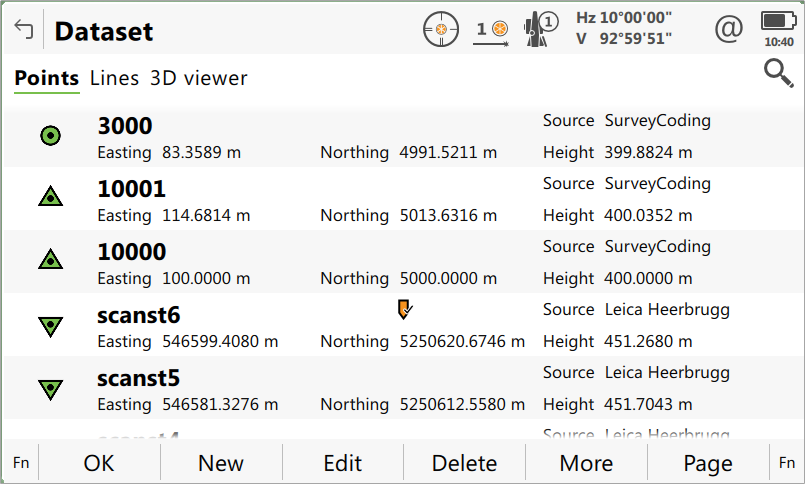Switch to the Lines tab
Image resolution: width=805 pixels, height=484 pixels.
pos(114,78)
